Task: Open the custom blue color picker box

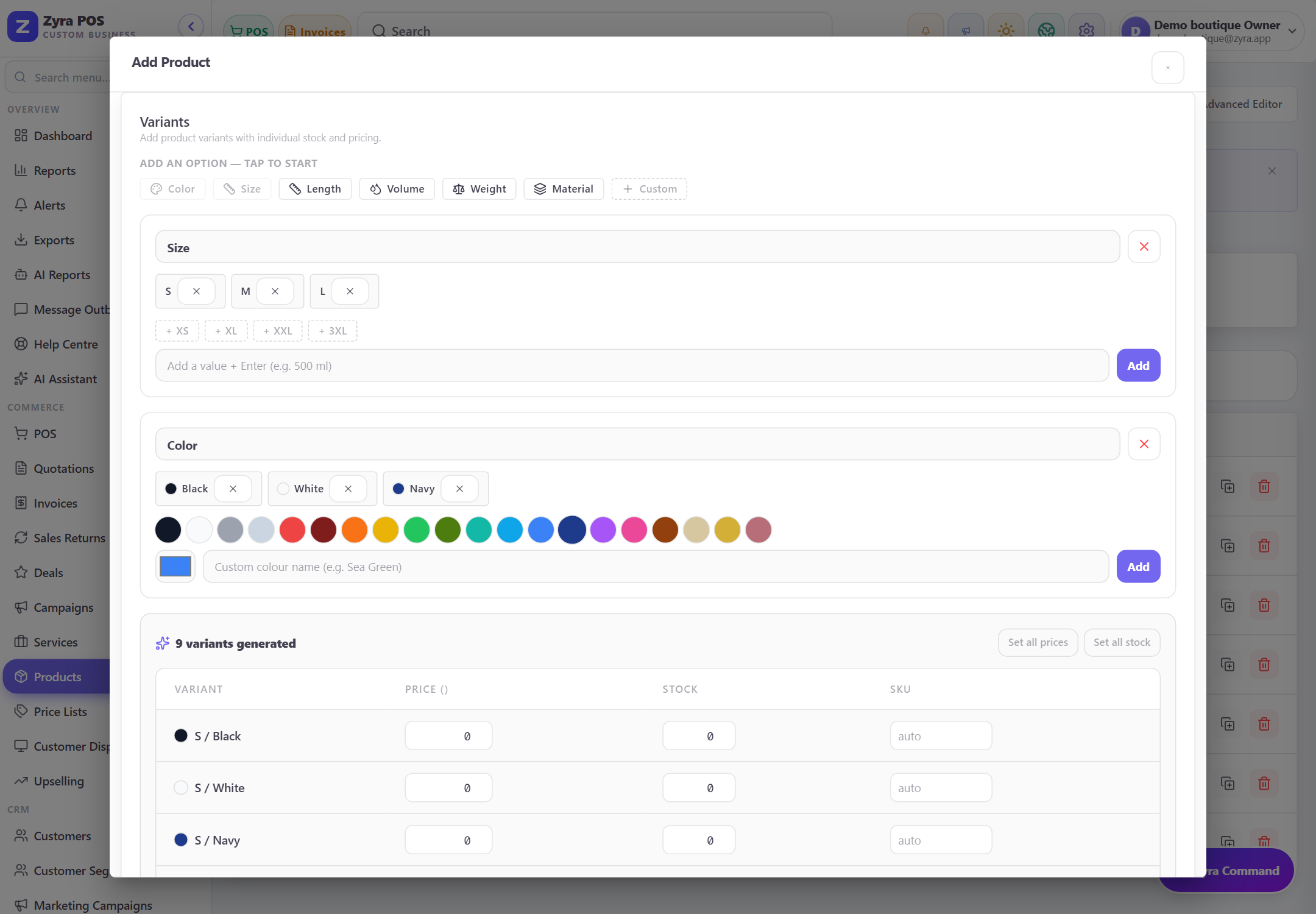Action: point(175,567)
